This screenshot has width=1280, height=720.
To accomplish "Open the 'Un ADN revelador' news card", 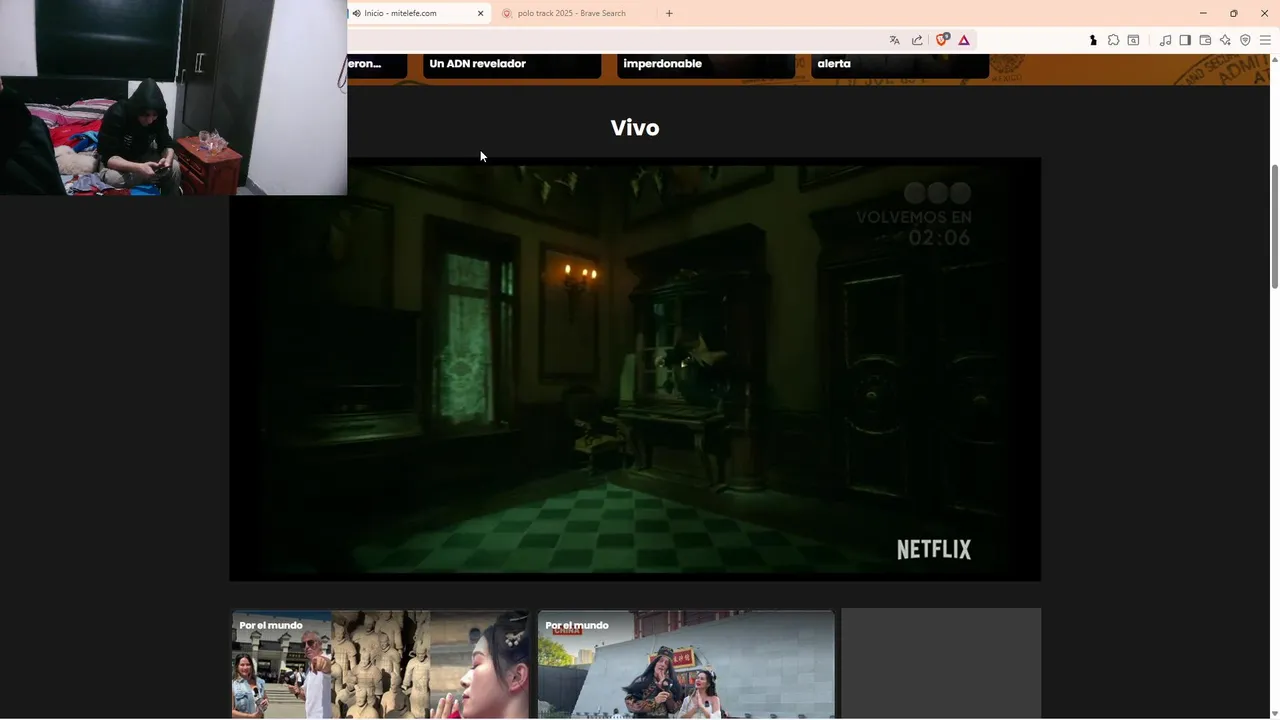I will tap(512, 65).
